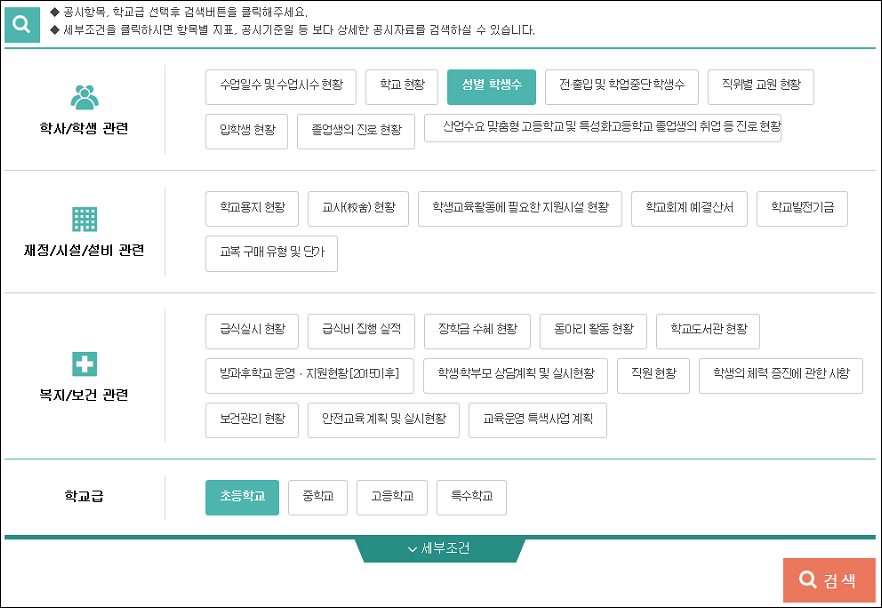The height and width of the screenshot is (608, 882).
Task: Choose 특수학교 as school level
Action: 472,497
